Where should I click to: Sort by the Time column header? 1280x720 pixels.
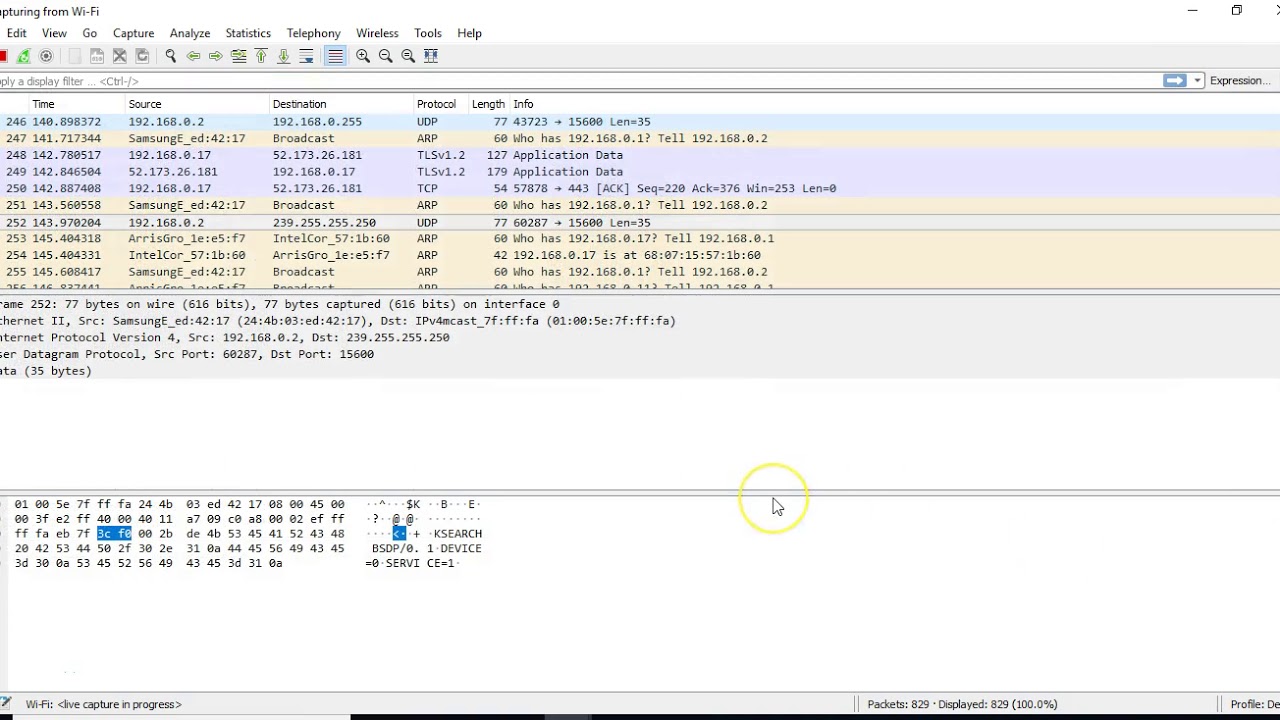[76, 104]
